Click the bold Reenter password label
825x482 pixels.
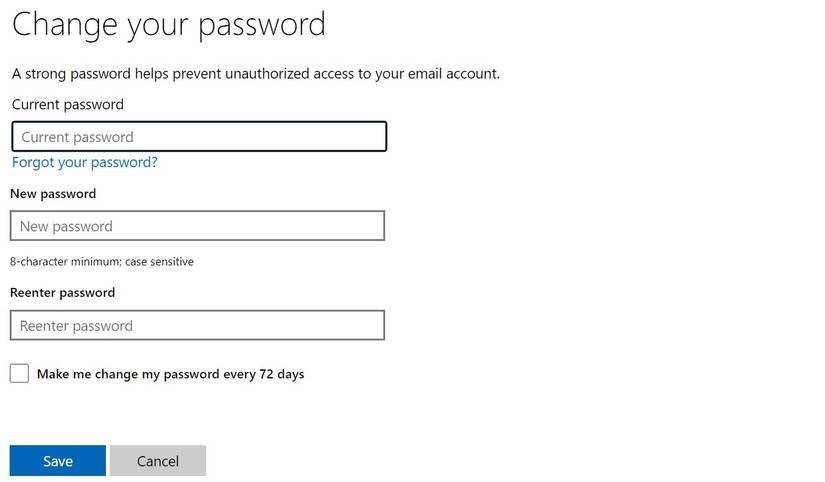tap(63, 293)
